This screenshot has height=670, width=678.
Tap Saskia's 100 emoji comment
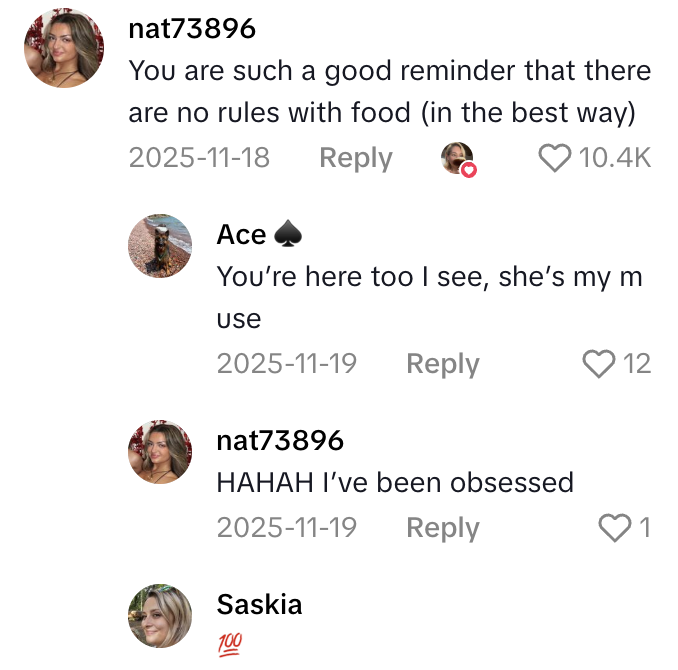229,641
